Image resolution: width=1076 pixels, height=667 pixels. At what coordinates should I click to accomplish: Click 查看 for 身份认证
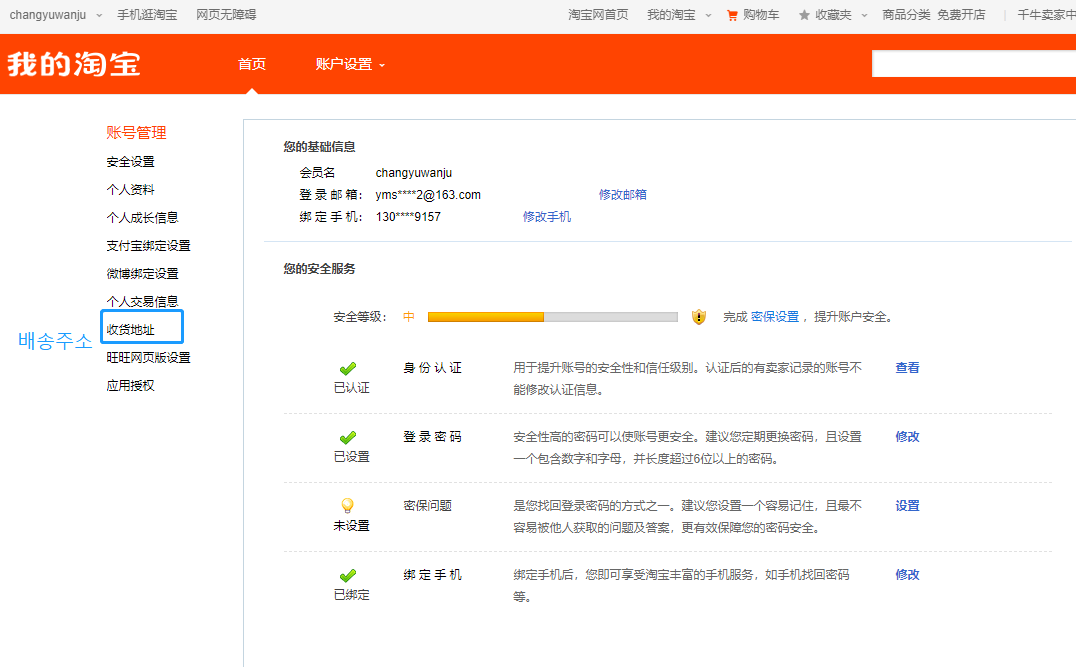pos(907,368)
